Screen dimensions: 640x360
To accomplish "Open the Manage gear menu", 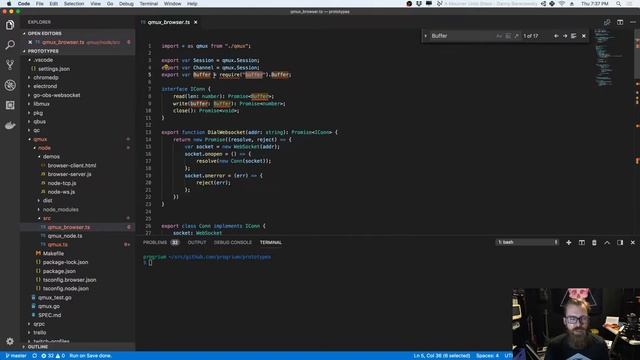I will click(x=10, y=341).
